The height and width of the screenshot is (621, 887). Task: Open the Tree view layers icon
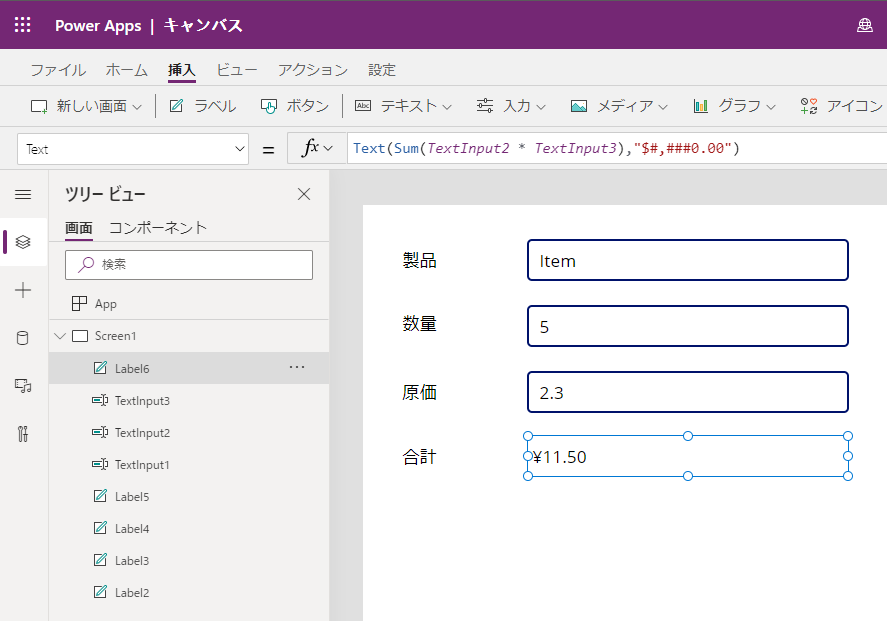(23, 242)
